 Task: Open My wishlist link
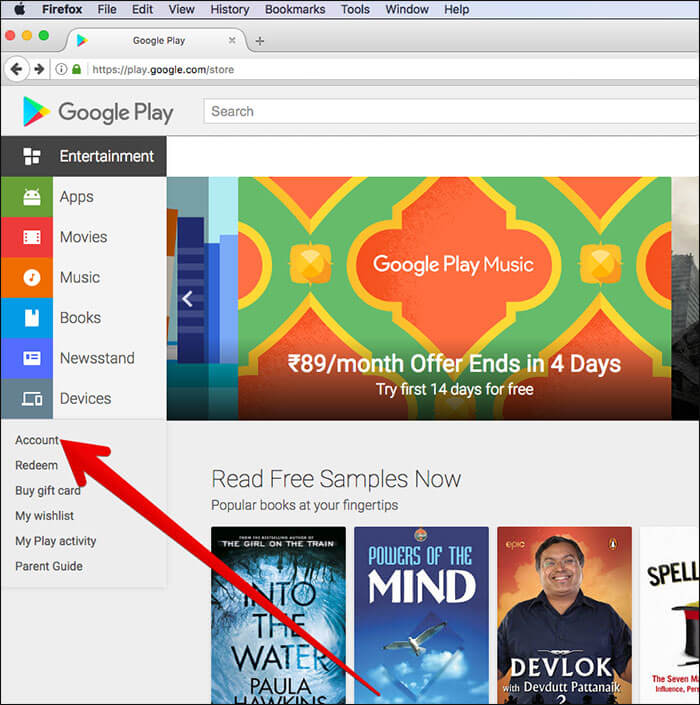pos(44,515)
